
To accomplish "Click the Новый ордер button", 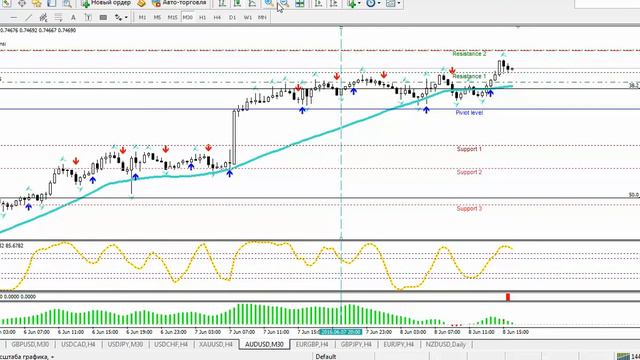I will (106, 3).
